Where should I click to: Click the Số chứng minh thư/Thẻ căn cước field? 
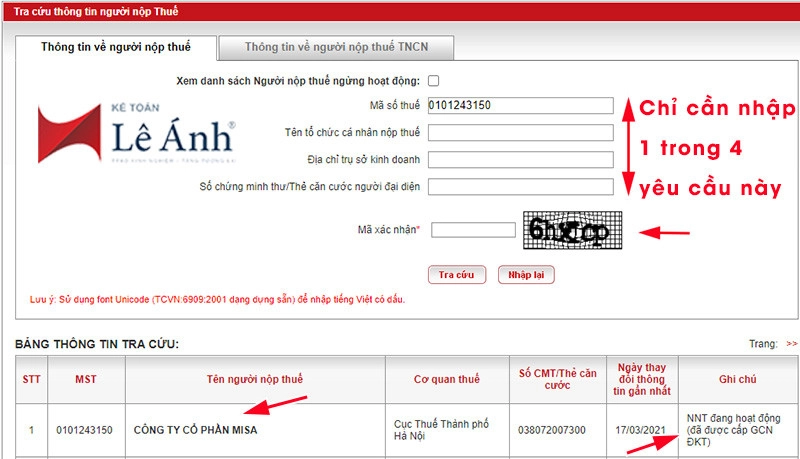click(x=519, y=186)
